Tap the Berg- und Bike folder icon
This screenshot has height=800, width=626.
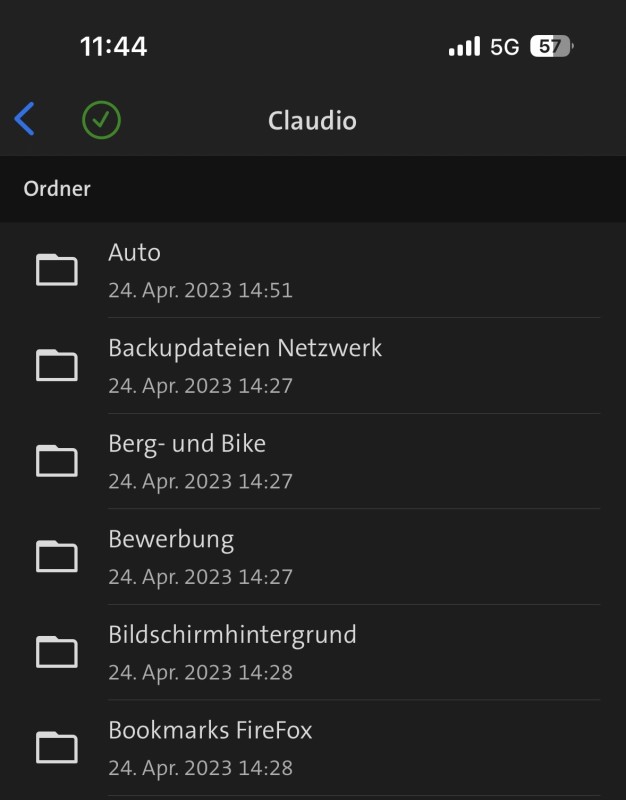click(x=57, y=461)
